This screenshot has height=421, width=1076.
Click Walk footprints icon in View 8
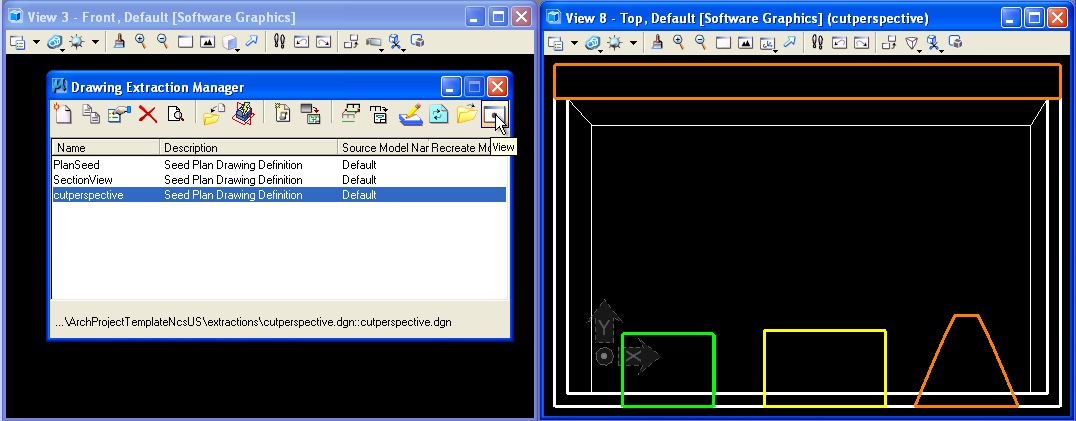pyautogui.click(x=817, y=43)
